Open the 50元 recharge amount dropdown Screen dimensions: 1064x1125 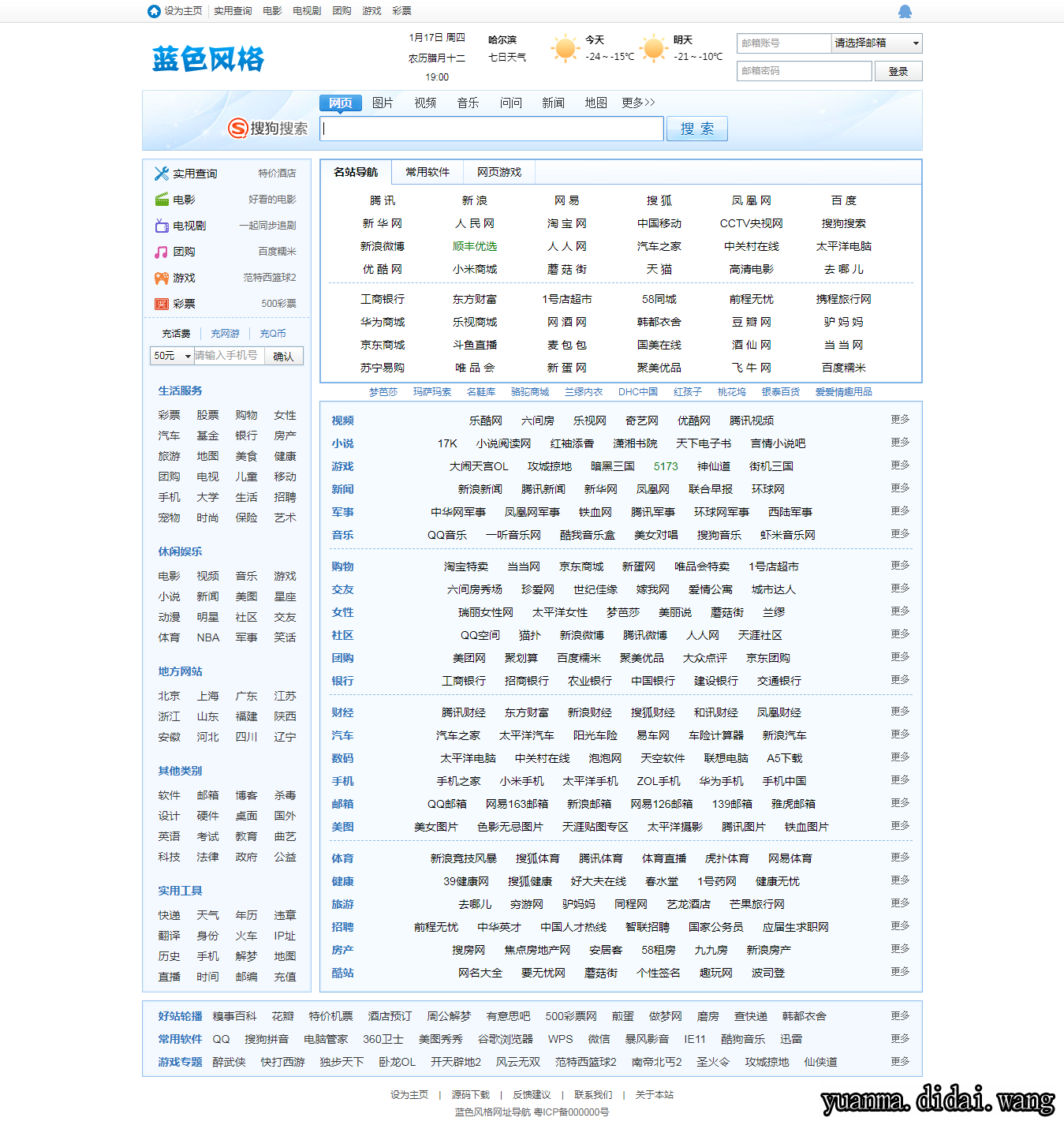(172, 356)
